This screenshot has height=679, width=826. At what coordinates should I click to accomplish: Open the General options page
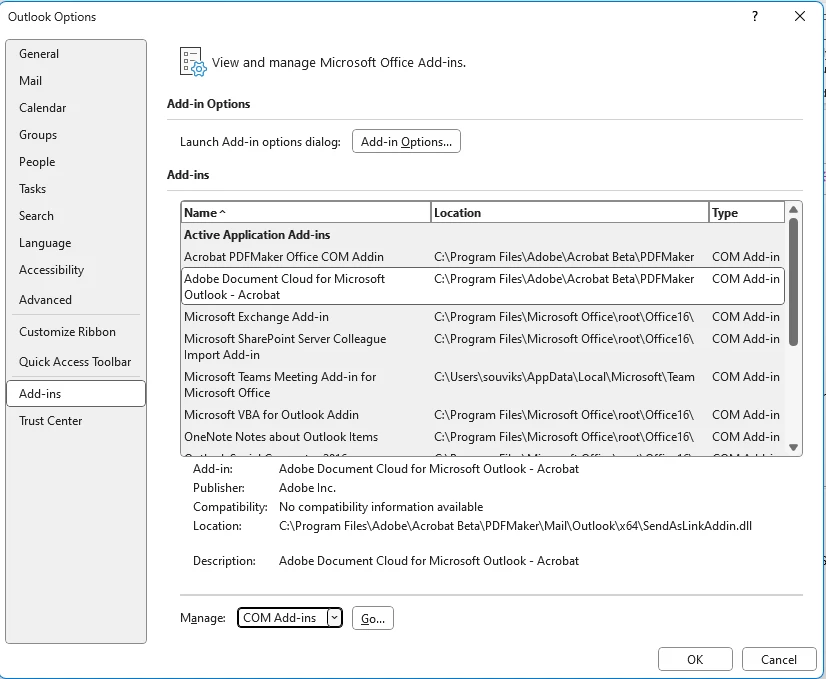point(76,54)
